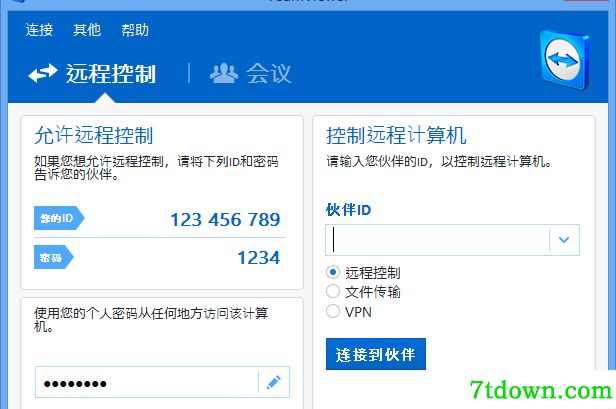This screenshot has width=616, height=409.
Task: Open the 其他 menu
Action: pos(87,30)
